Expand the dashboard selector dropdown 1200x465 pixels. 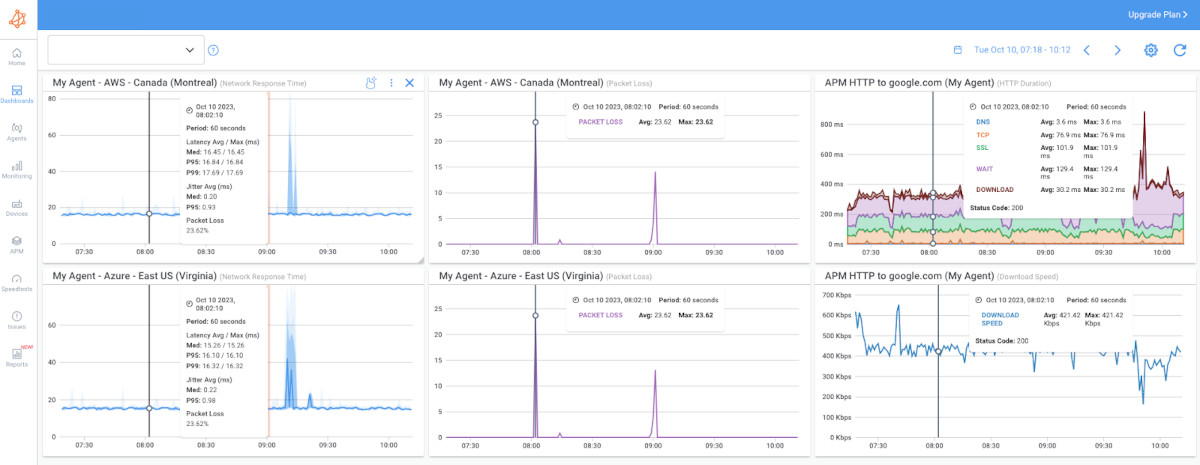tap(126, 50)
